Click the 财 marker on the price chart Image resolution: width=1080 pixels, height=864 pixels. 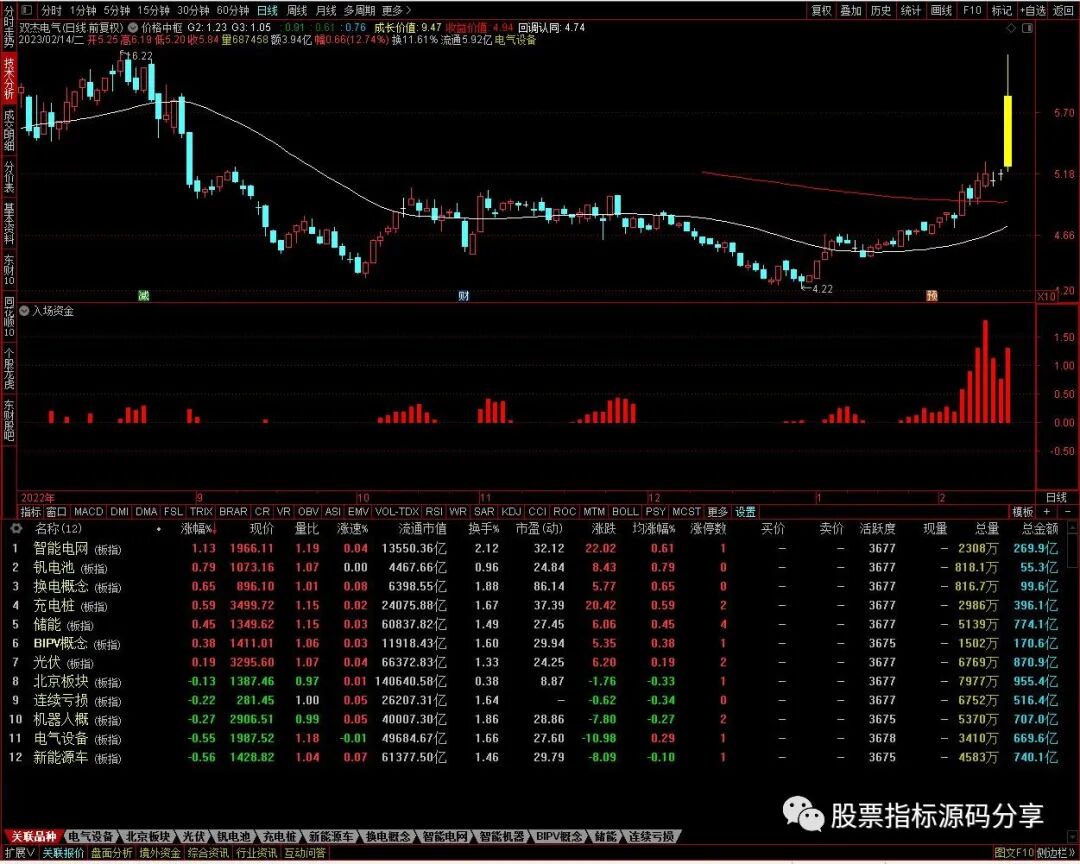(x=464, y=296)
